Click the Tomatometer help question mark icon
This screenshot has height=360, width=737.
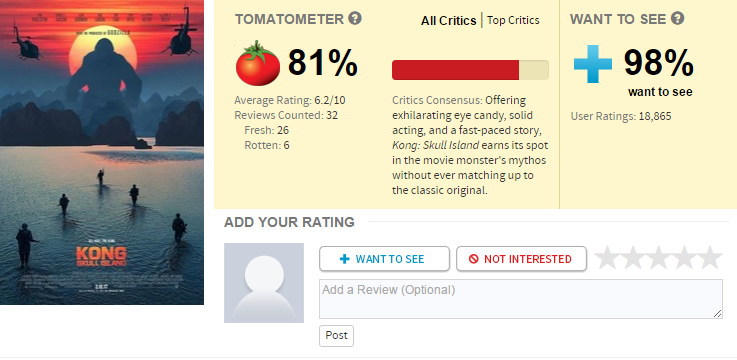355,19
